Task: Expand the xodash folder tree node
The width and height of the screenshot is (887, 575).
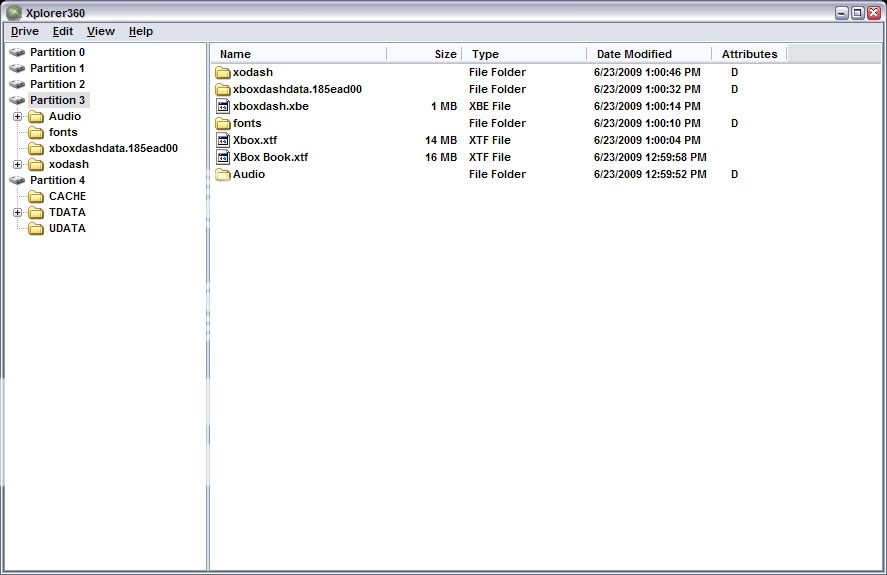Action: tap(18, 165)
